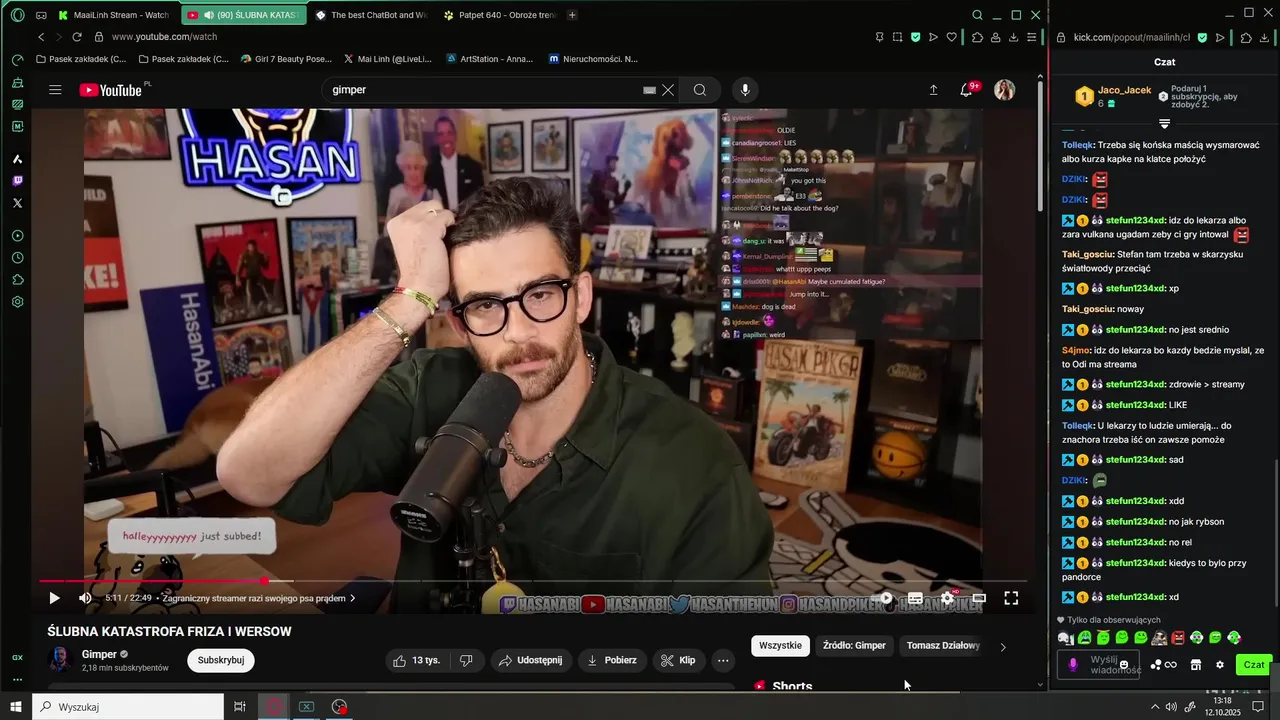
Task: Subscribe with the Subskrybuj button
Action: tap(221, 660)
